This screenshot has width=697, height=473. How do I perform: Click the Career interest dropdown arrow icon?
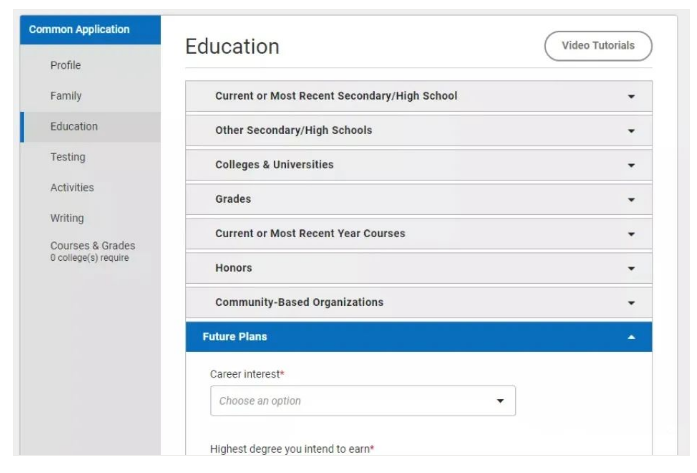pos(500,401)
